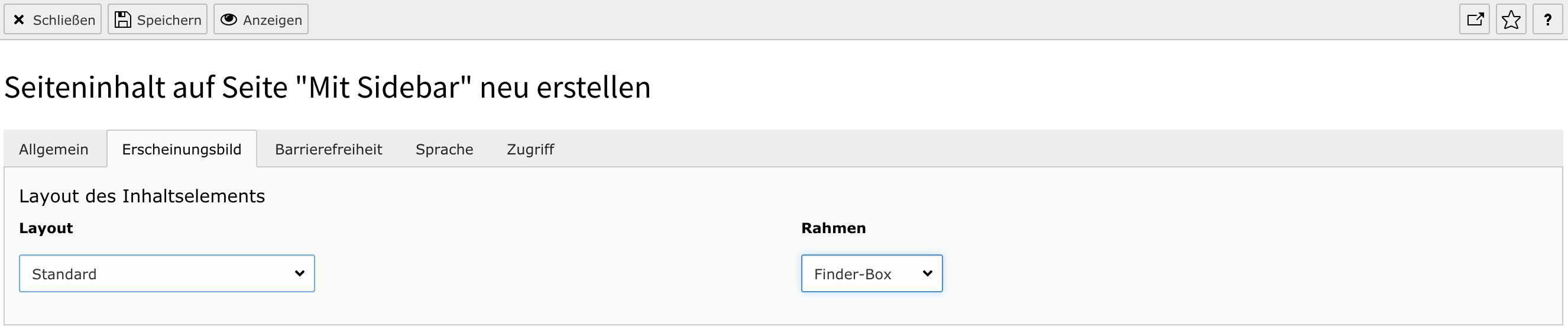Show the Zugriff tab

(530, 149)
